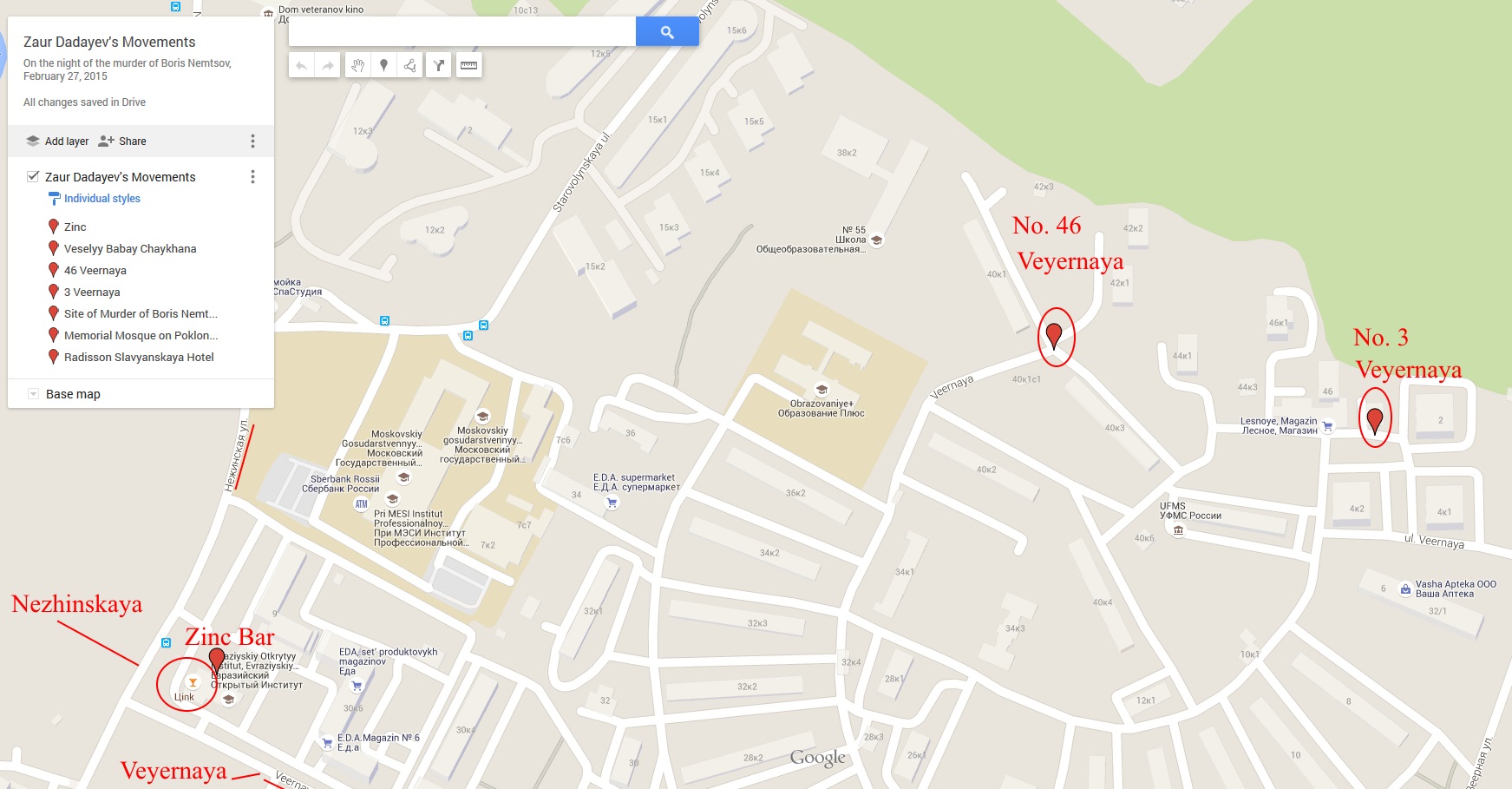Open layer options three-dot menu
Screen dimensions: 1512x789
click(252, 177)
